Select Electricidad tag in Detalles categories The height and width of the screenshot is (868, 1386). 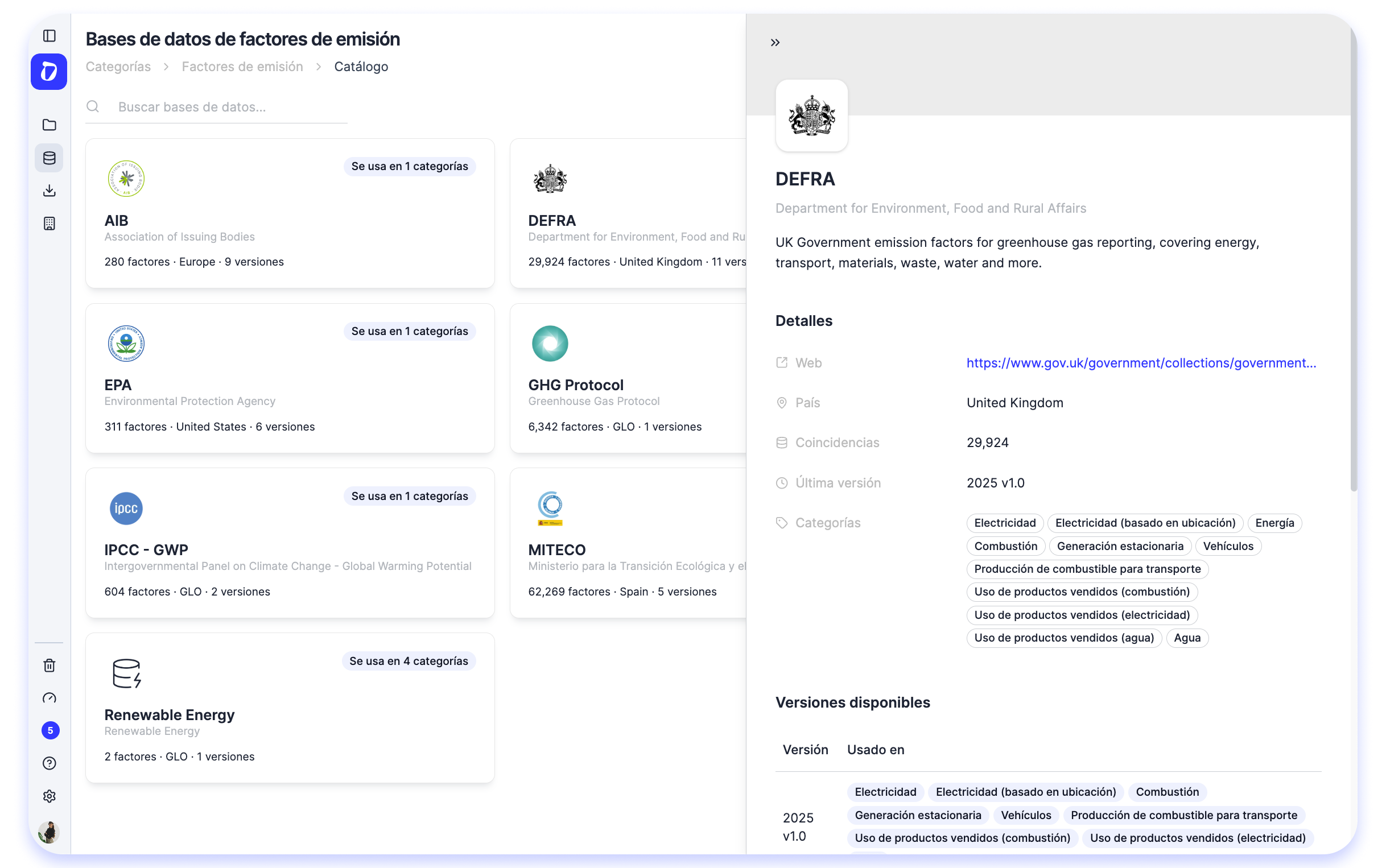[x=1005, y=523]
